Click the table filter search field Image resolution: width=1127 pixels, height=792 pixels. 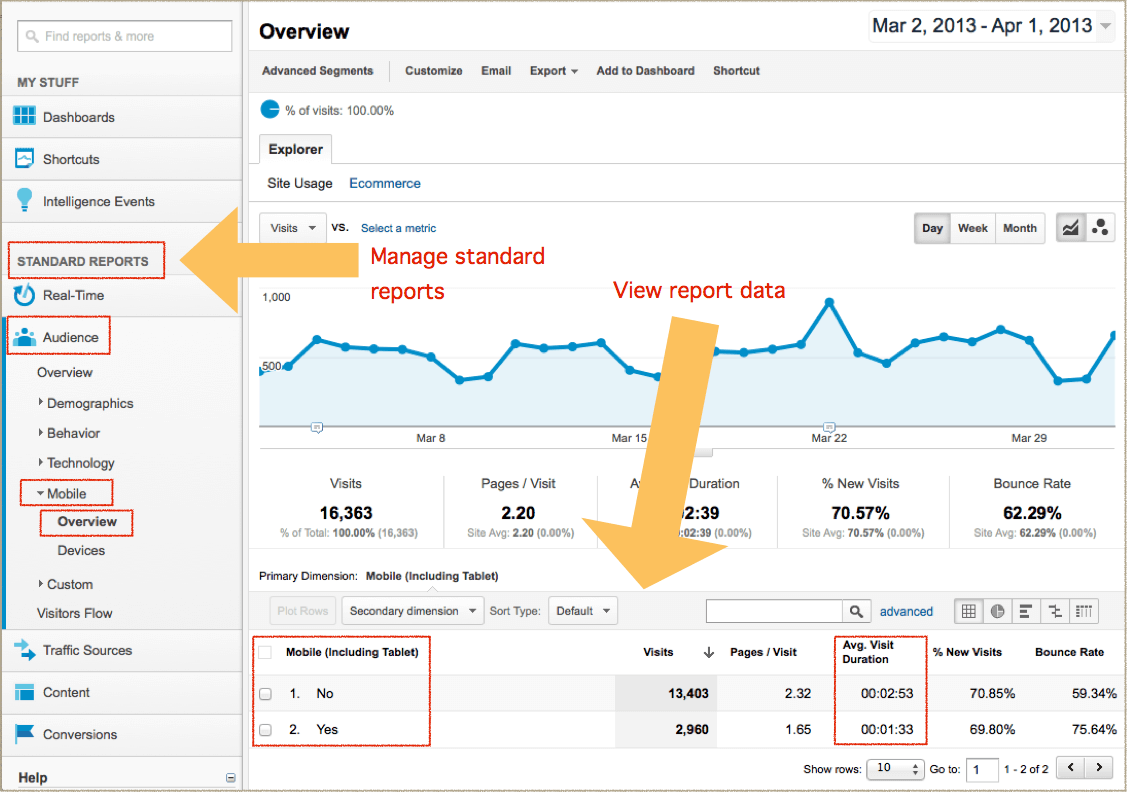[x=774, y=611]
